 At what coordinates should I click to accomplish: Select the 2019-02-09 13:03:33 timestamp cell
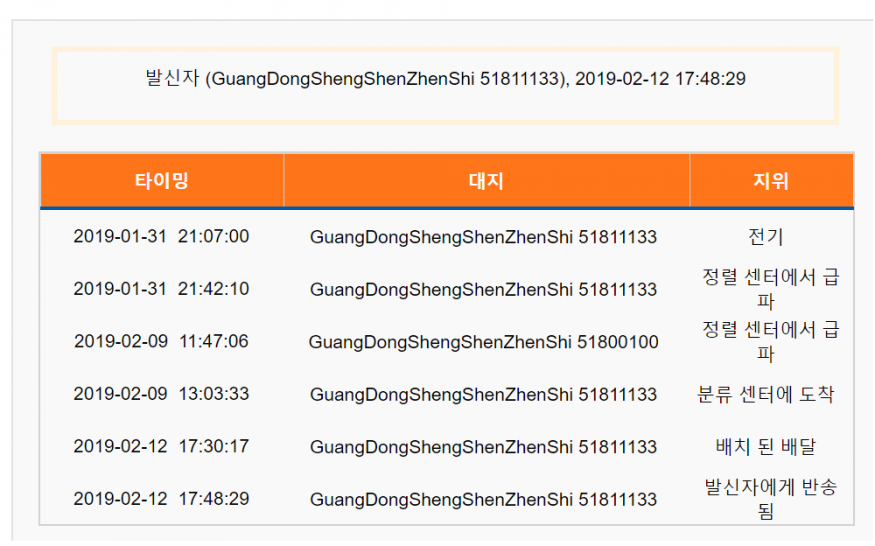pos(161,394)
